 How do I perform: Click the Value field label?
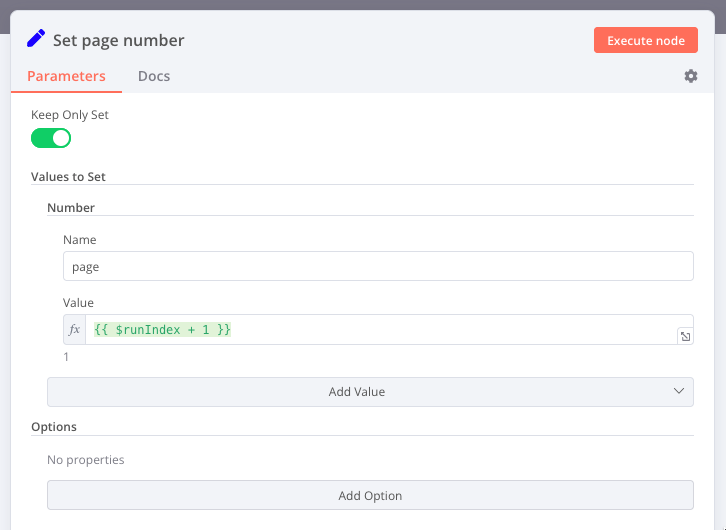[x=78, y=303]
